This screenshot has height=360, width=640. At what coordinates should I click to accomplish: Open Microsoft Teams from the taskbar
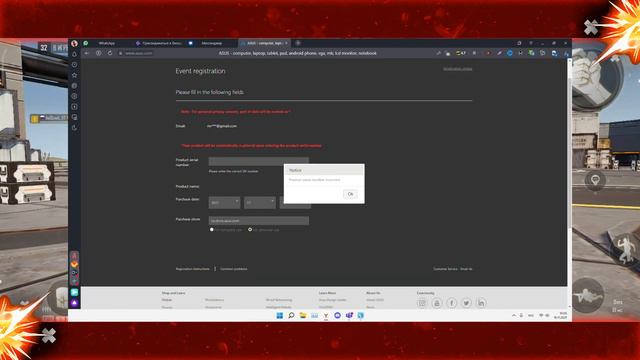pyautogui.click(x=349, y=316)
